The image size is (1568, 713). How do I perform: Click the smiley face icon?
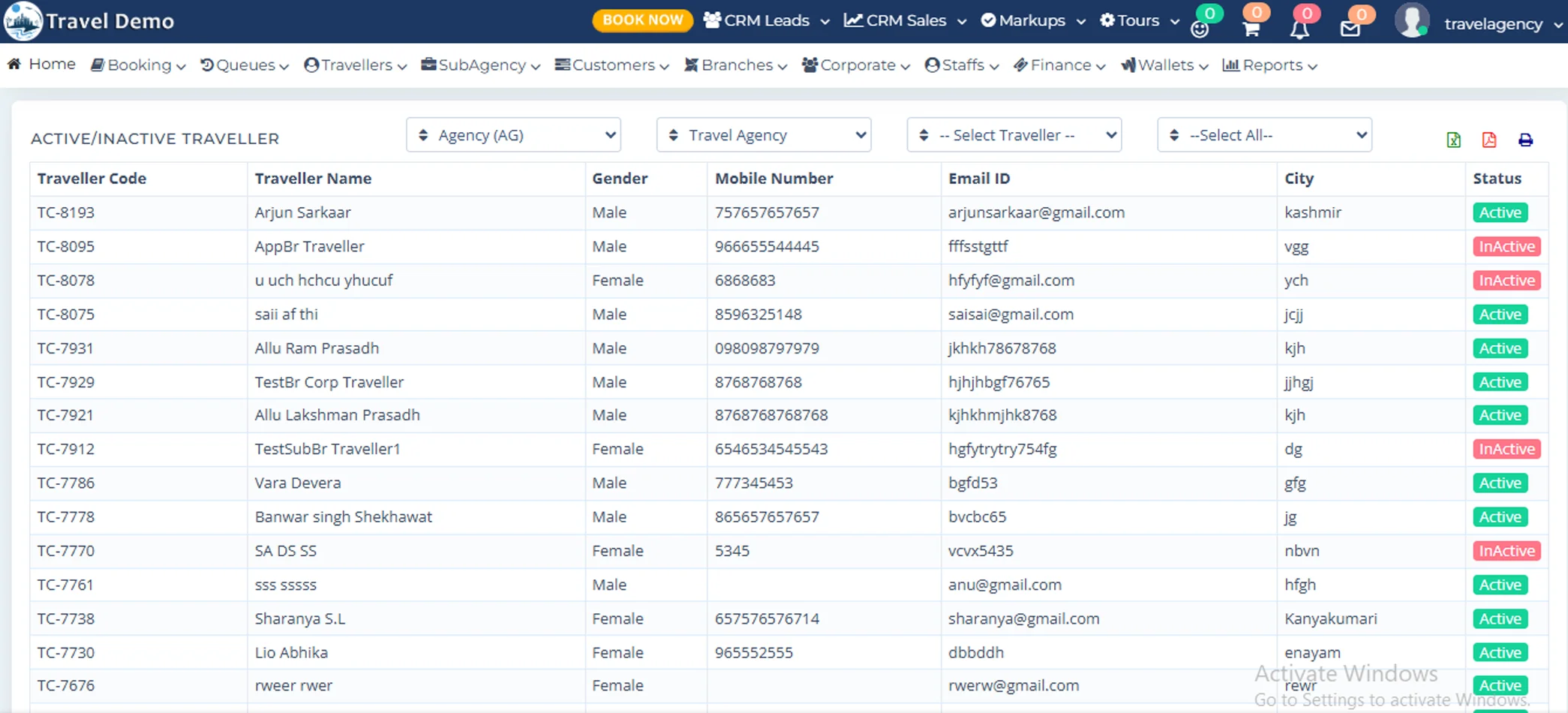(x=1200, y=29)
